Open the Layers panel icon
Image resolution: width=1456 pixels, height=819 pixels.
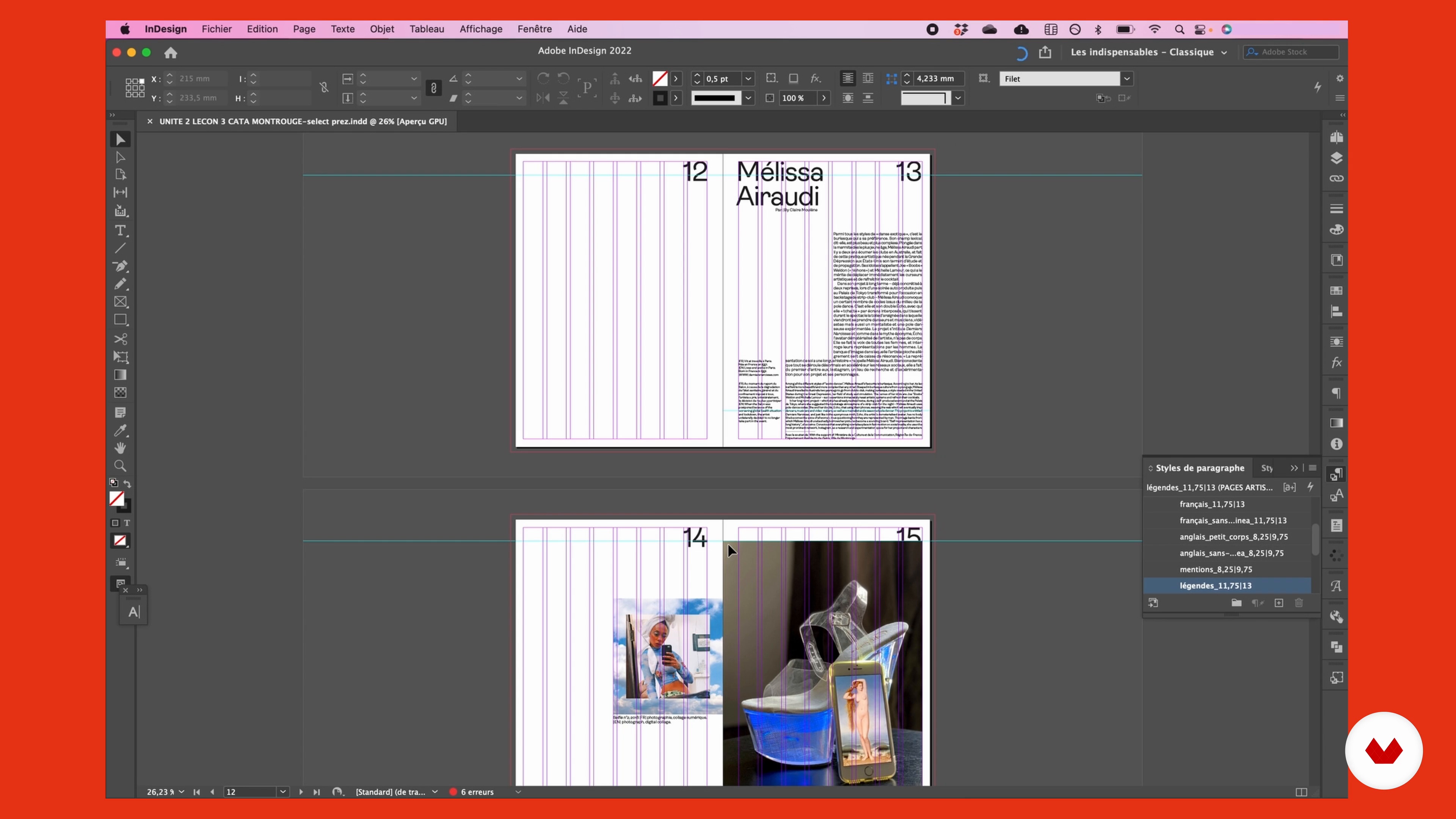[x=1336, y=158]
